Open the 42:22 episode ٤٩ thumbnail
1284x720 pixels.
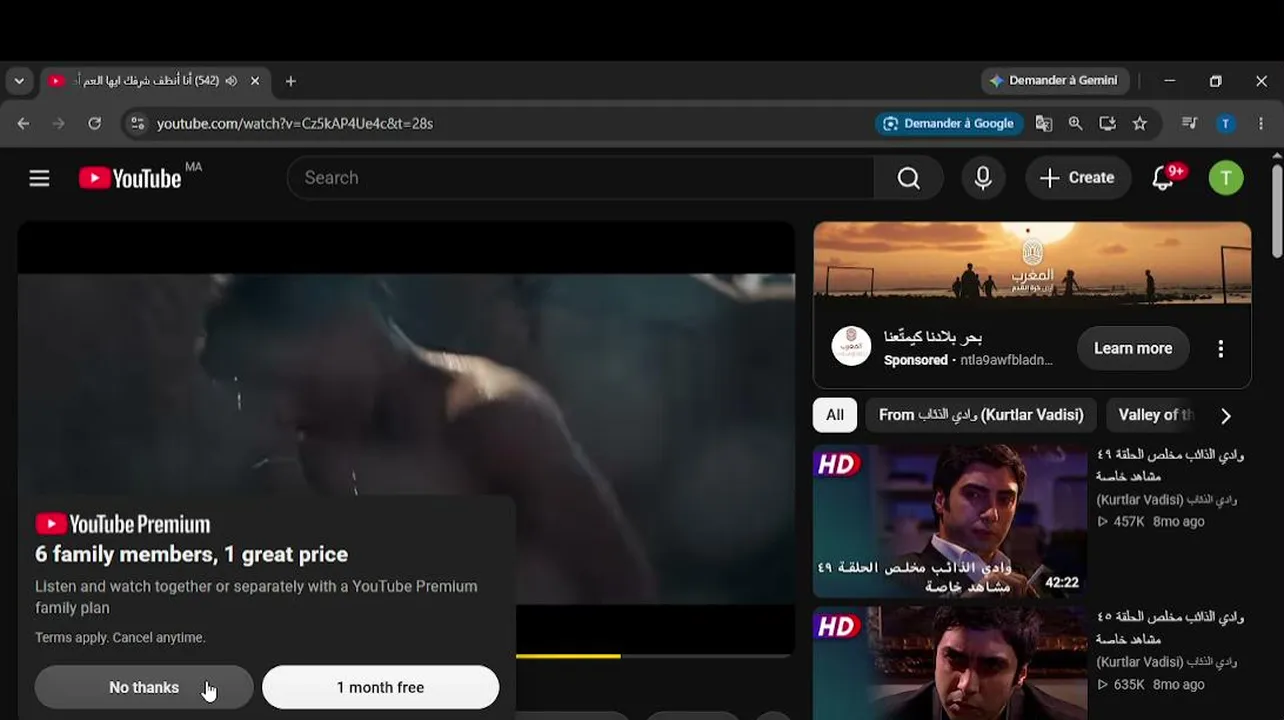click(949, 521)
